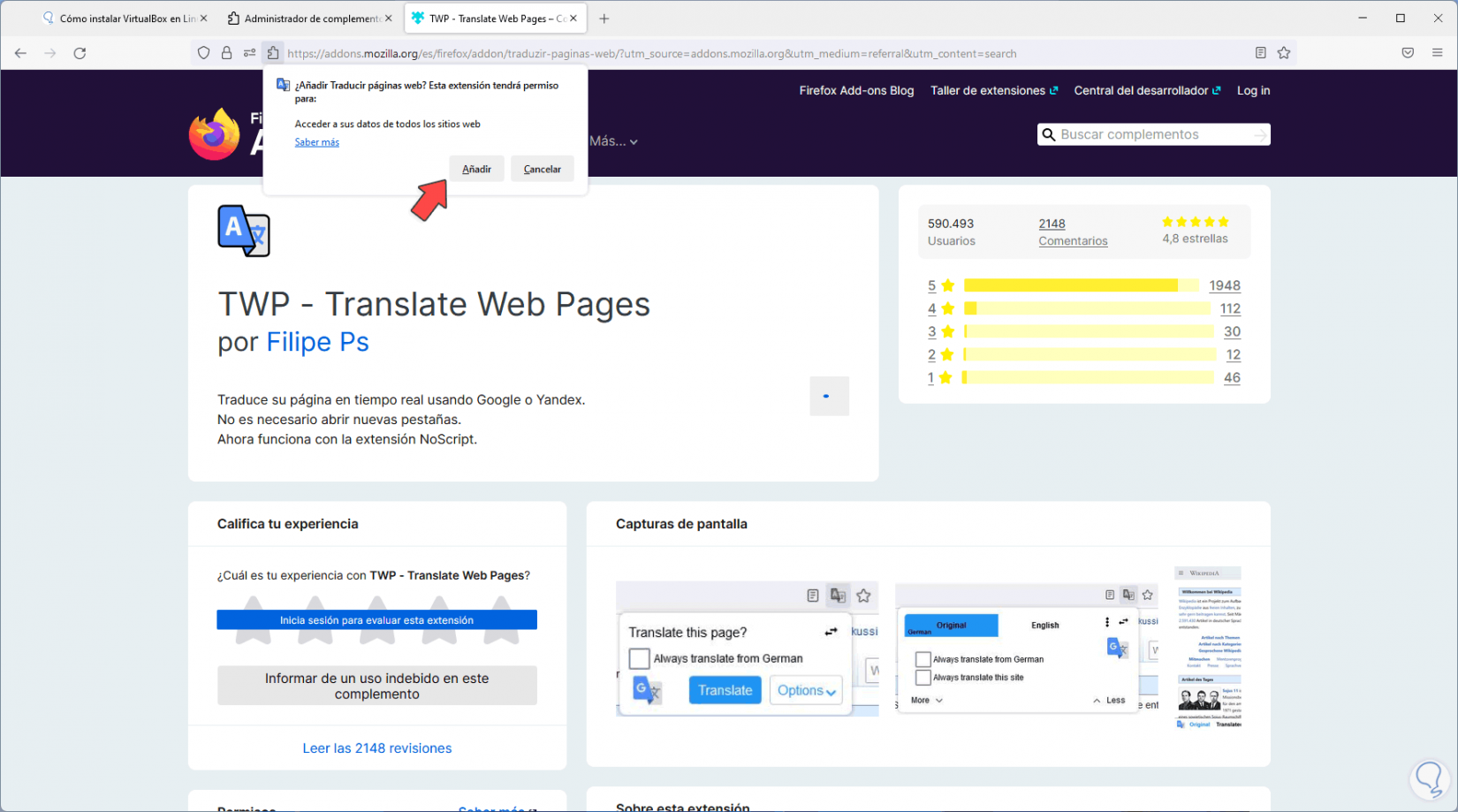The height and width of the screenshot is (812, 1458).
Task: Click Log in
Action: pos(1253,90)
